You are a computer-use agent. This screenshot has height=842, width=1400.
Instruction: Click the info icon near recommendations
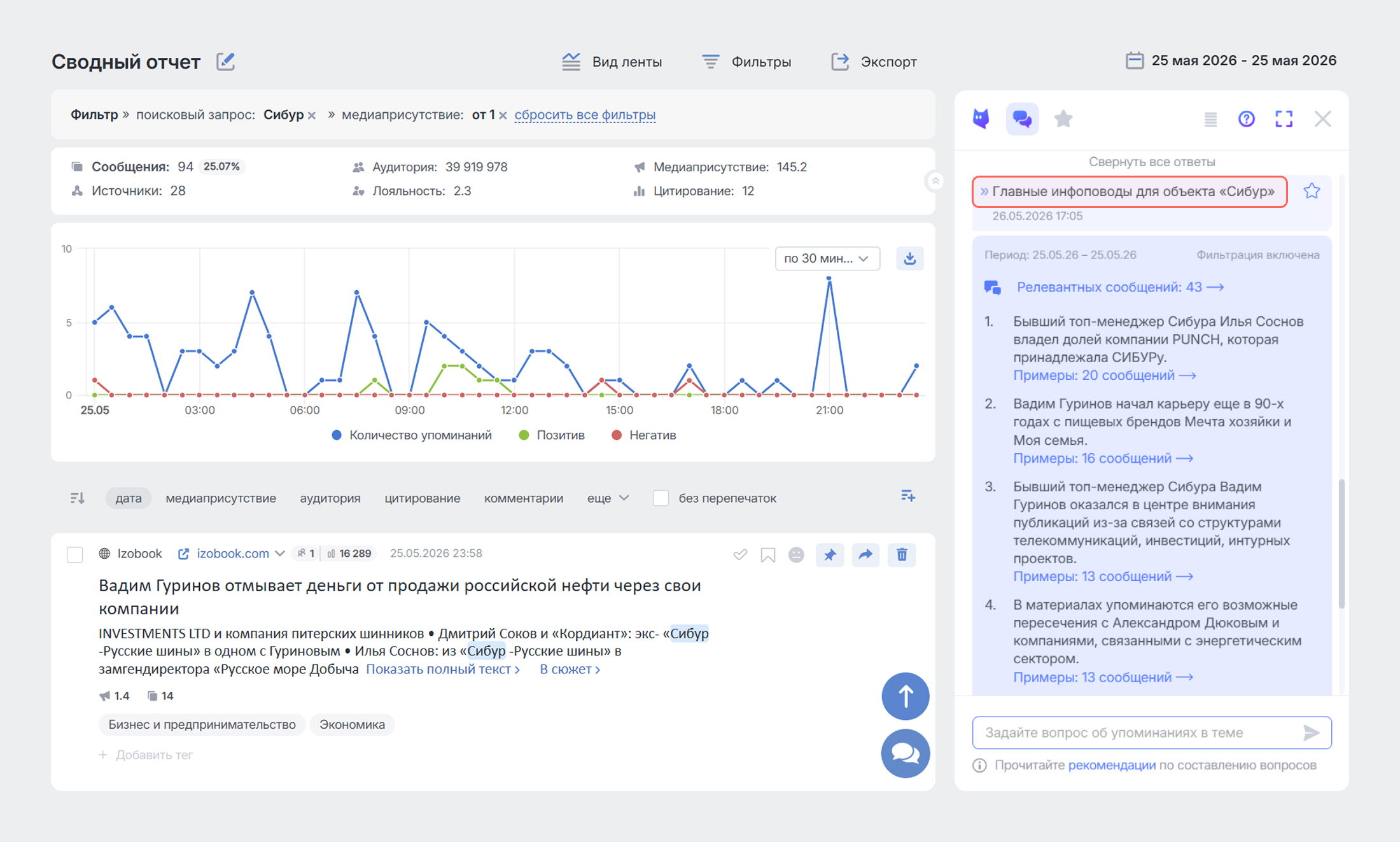point(979,765)
